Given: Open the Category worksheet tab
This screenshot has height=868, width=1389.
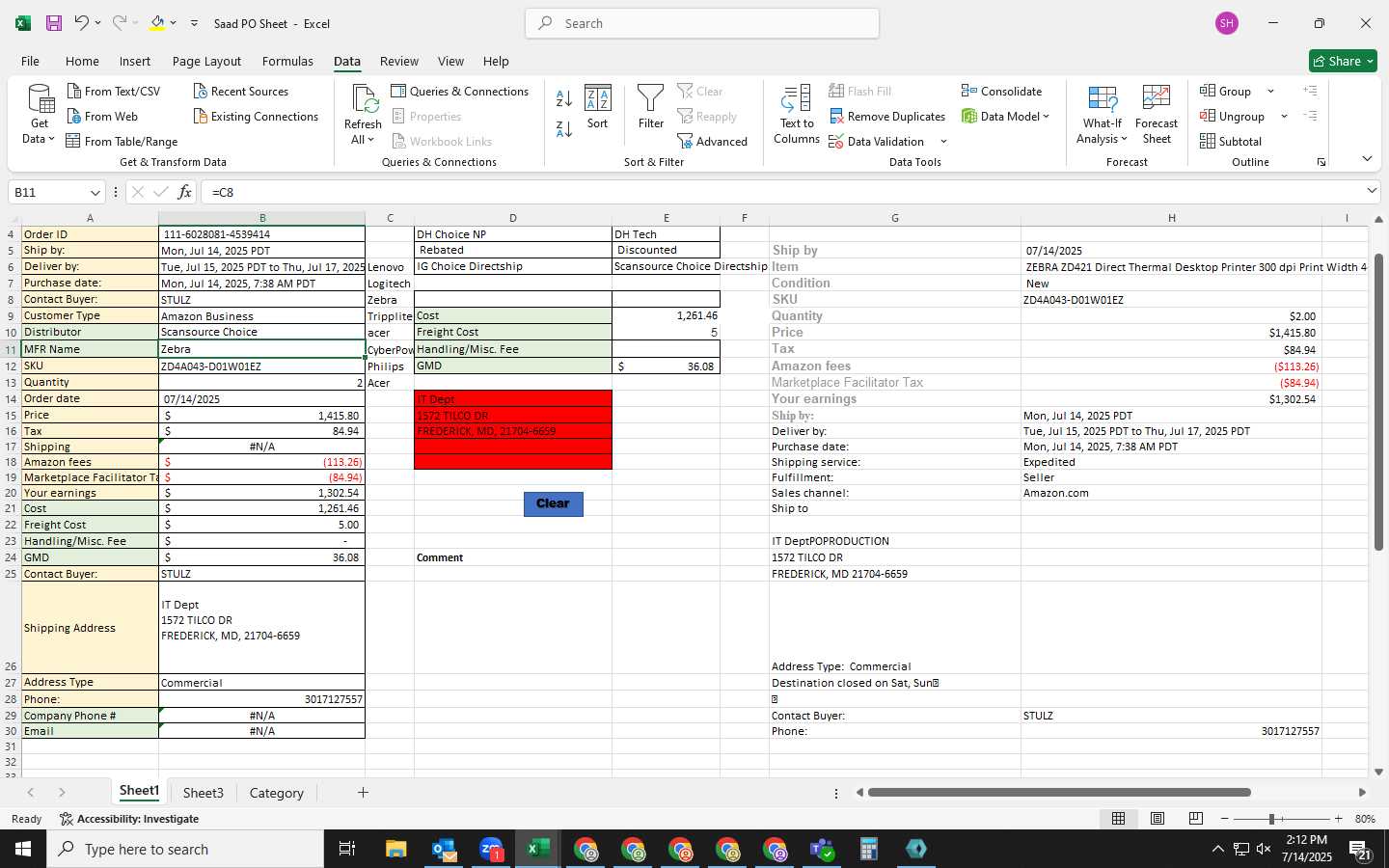Looking at the screenshot, I should tap(277, 793).
